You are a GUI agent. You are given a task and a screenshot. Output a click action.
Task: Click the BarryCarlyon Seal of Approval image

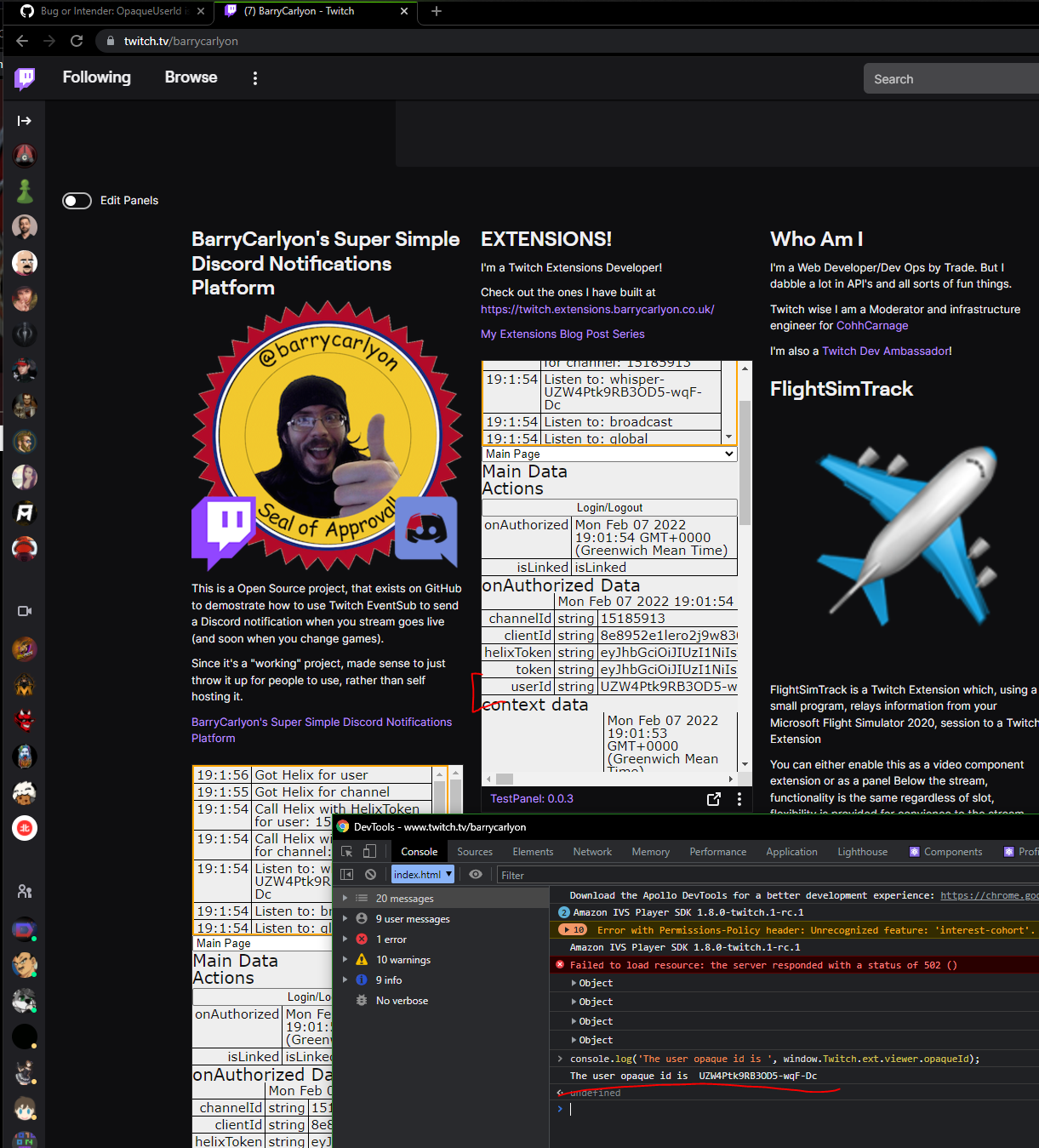pyautogui.click(x=328, y=435)
